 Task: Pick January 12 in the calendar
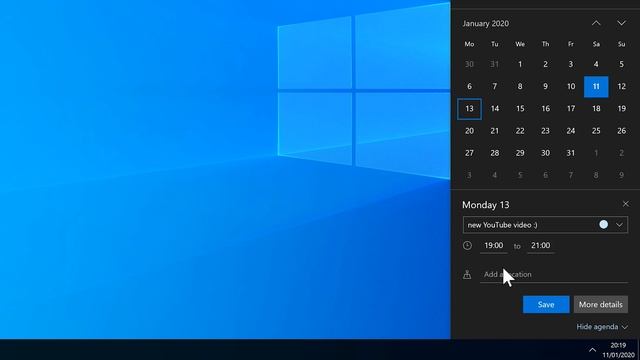click(621, 87)
